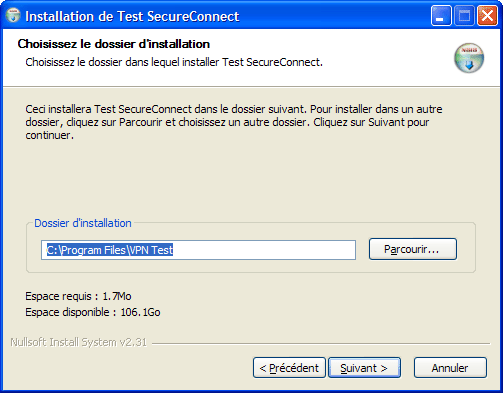The width and height of the screenshot is (503, 393).
Task: Click the subtitle below the header heading
Action: click(x=174, y=62)
